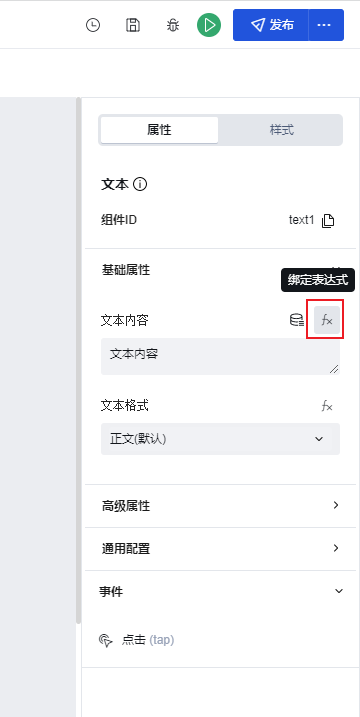Click the panel vertical scrollbar
The width and height of the screenshot is (360, 717).
click(79, 360)
